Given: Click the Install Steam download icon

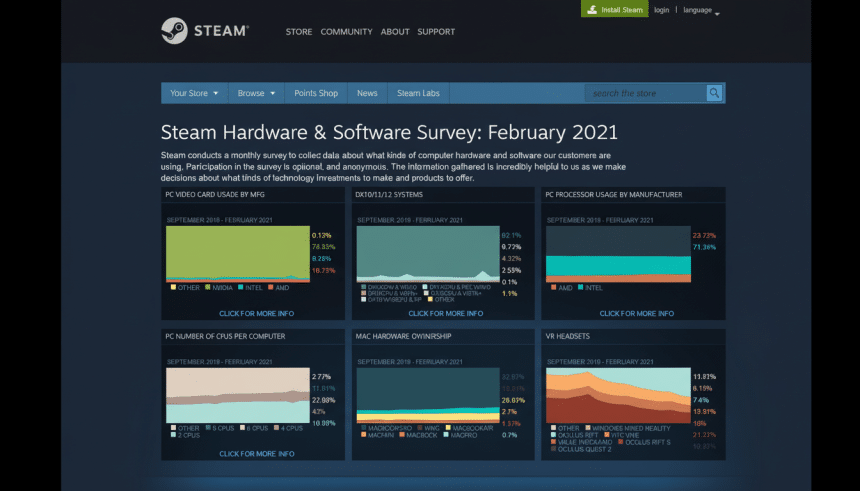Looking at the screenshot, I should coord(592,9).
